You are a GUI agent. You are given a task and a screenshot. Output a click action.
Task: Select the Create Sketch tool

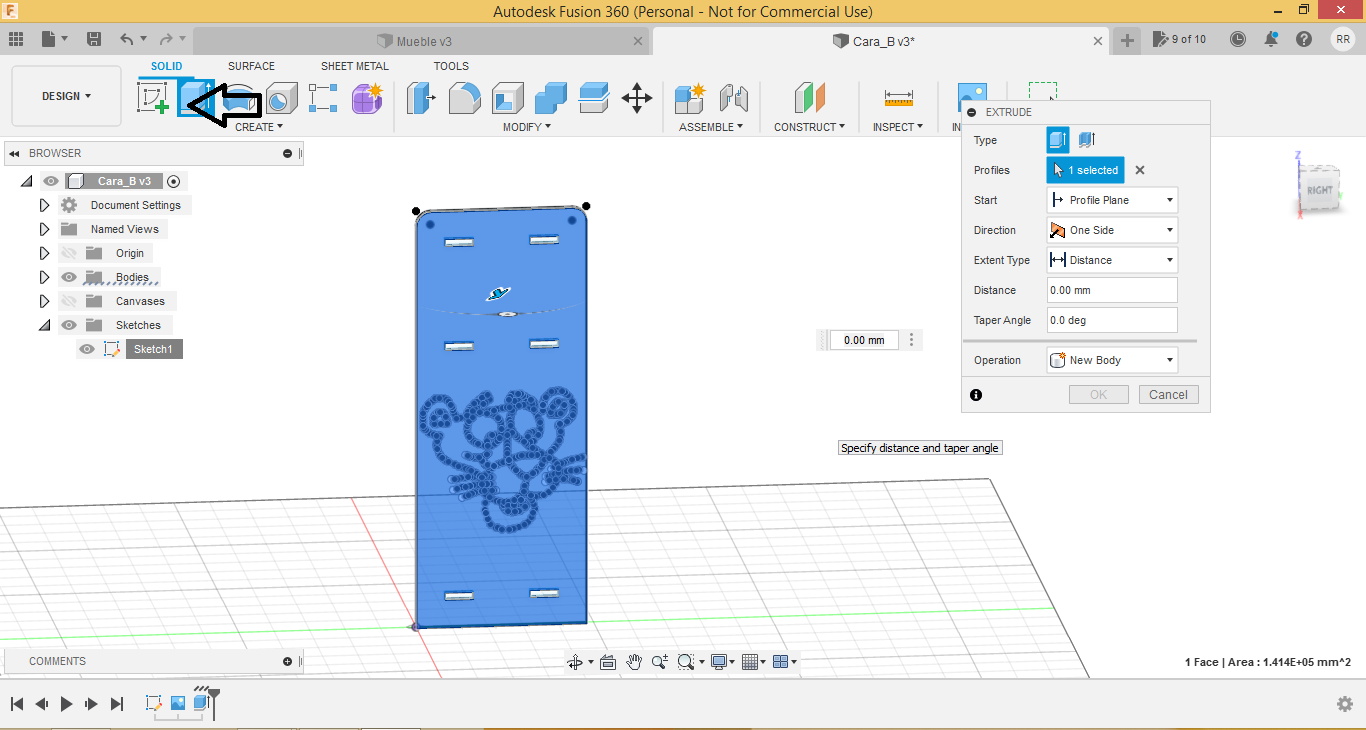(x=153, y=98)
